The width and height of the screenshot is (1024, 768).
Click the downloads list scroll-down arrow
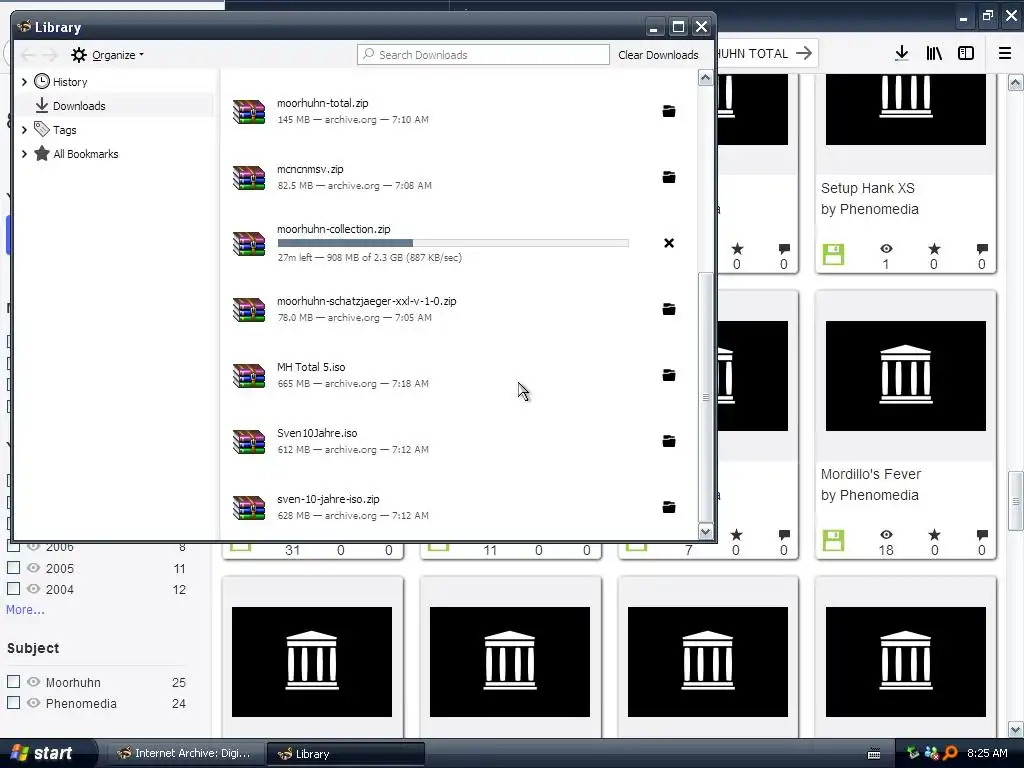[705, 532]
